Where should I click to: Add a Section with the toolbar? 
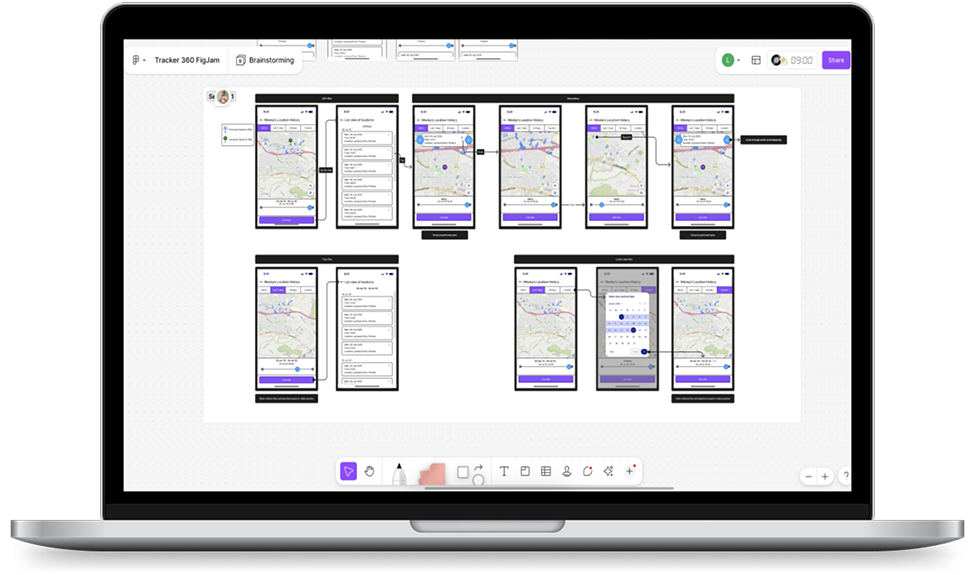(525, 472)
